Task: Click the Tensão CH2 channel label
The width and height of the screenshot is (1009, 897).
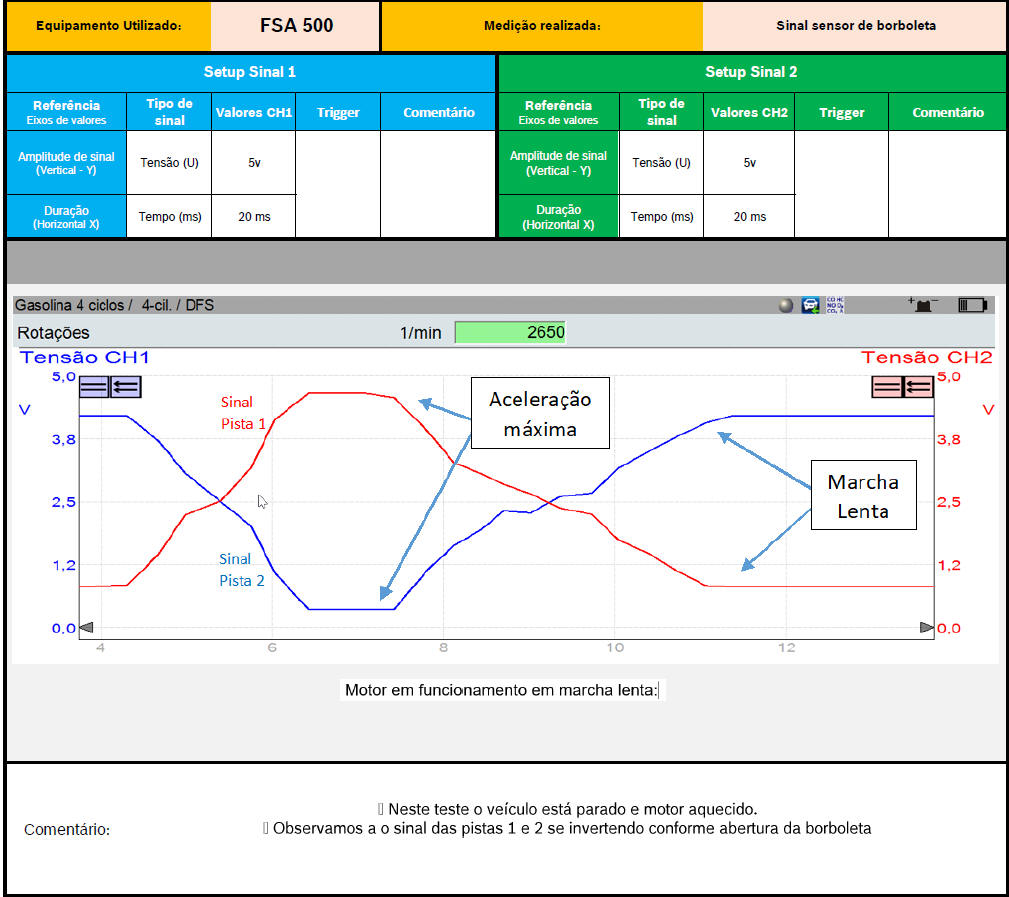Action: click(926, 357)
